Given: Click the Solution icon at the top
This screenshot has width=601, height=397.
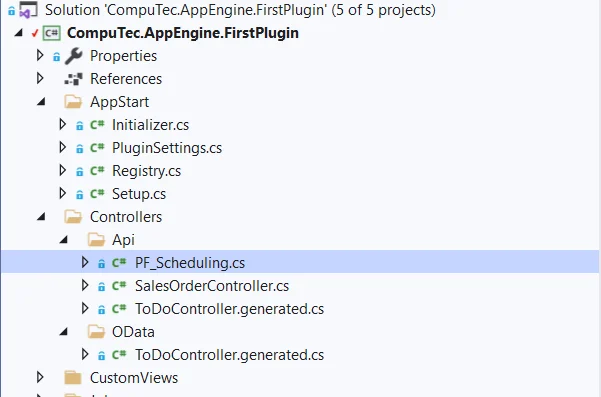Looking at the screenshot, I should (x=28, y=10).
